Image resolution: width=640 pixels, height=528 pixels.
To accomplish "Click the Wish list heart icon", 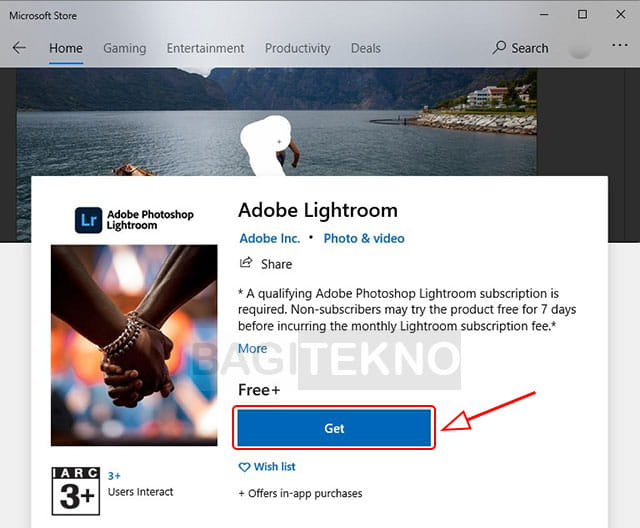I will click(x=244, y=467).
